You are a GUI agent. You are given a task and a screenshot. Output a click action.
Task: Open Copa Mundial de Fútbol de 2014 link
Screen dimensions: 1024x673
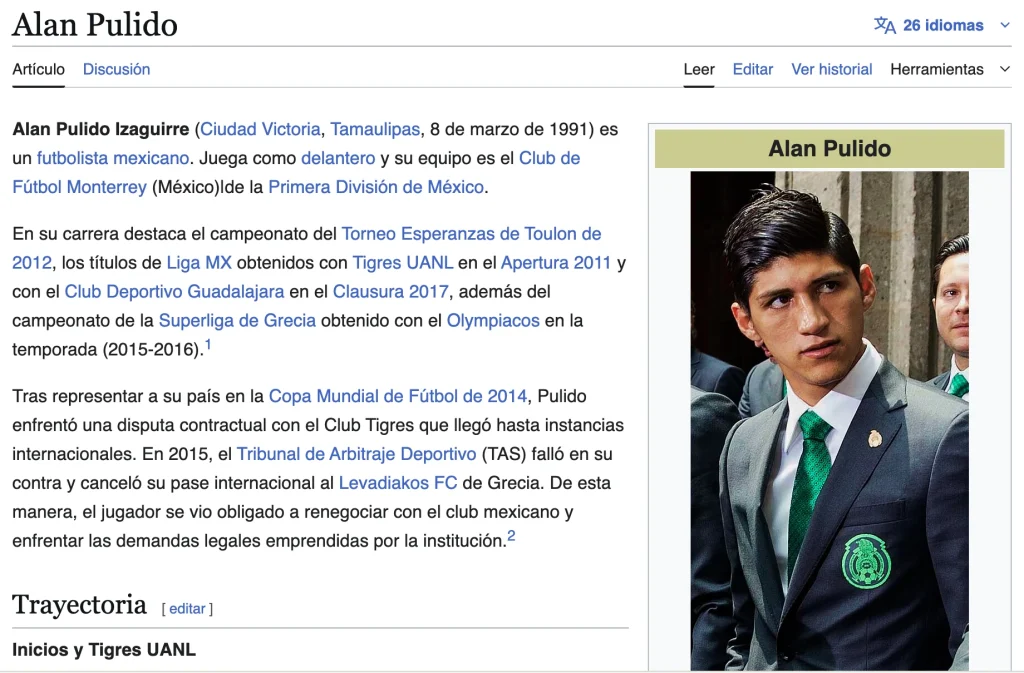point(398,396)
